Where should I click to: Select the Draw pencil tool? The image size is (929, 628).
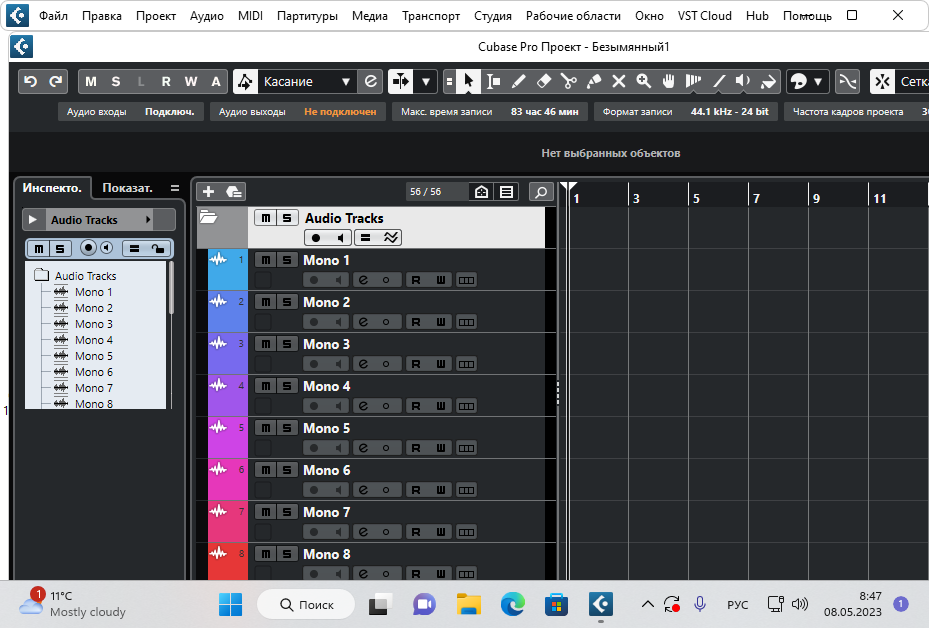click(x=519, y=82)
